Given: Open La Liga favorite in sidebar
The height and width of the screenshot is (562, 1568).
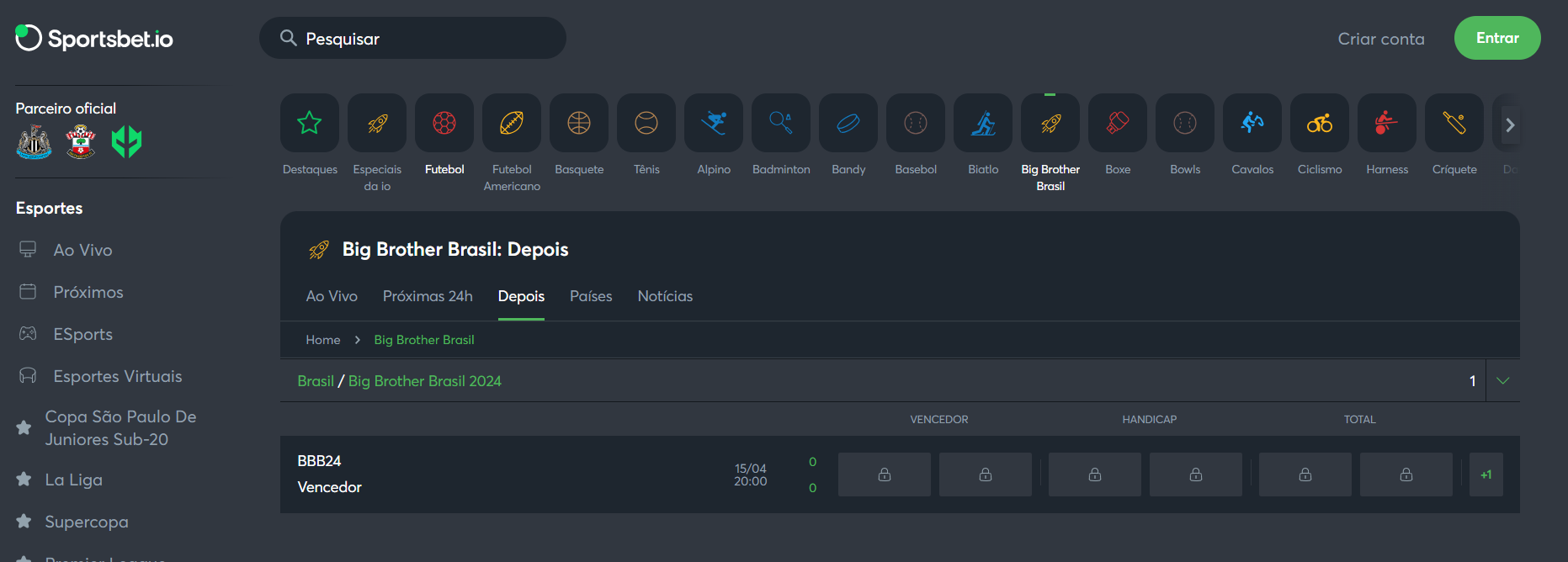Looking at the screenshot, I should (x=73, y=480).
